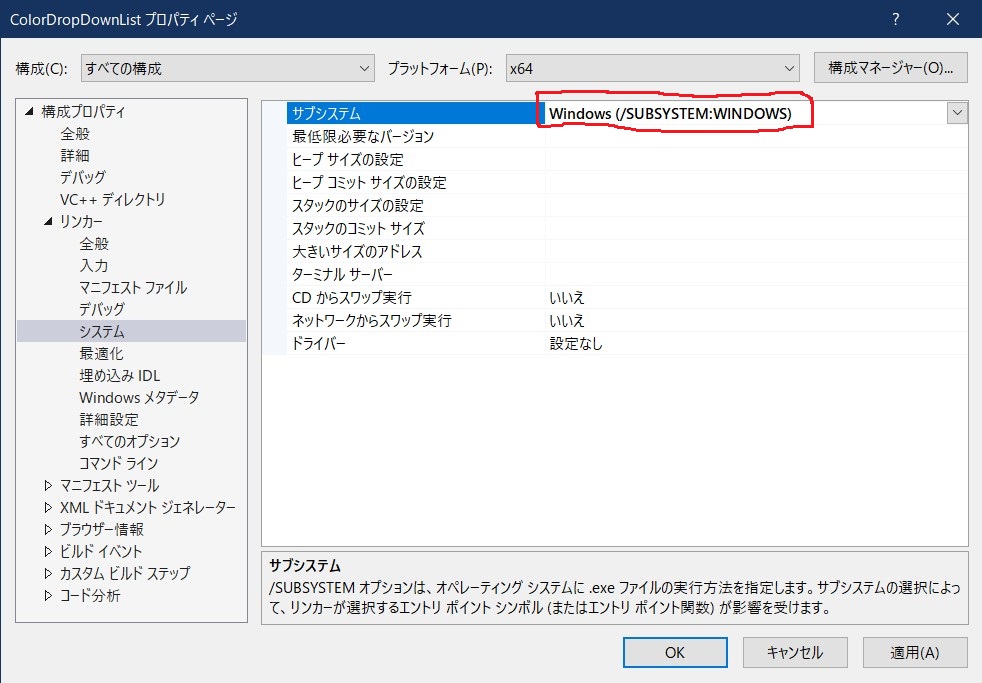Click the 構成マネージャー(O)... button
The width and height of the screenshot is (982, 683).
[890, 68]
